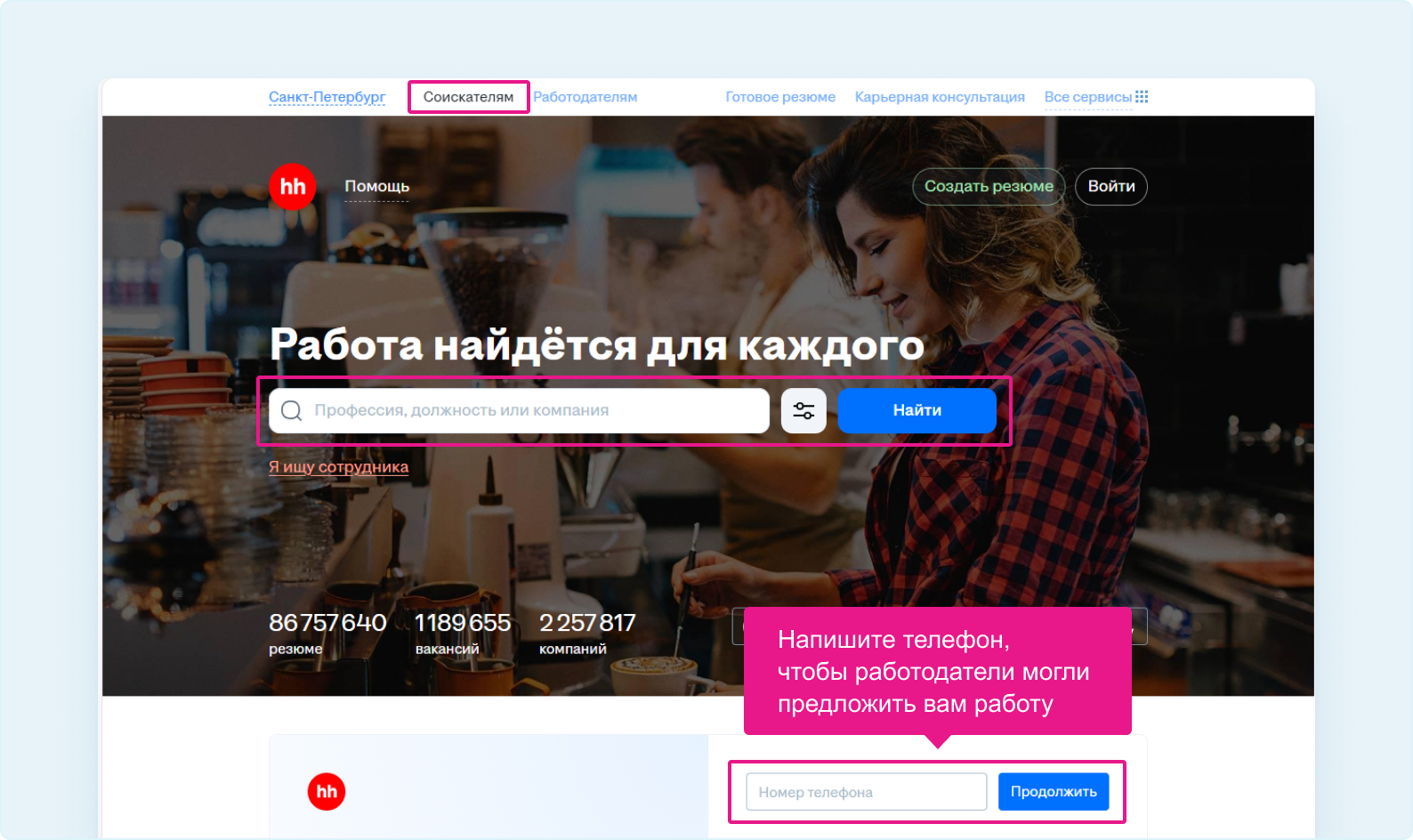Open the Готовое резюме link
Image resolution: width=1413 pixels, height=840 pixels.
coord(780,97)
